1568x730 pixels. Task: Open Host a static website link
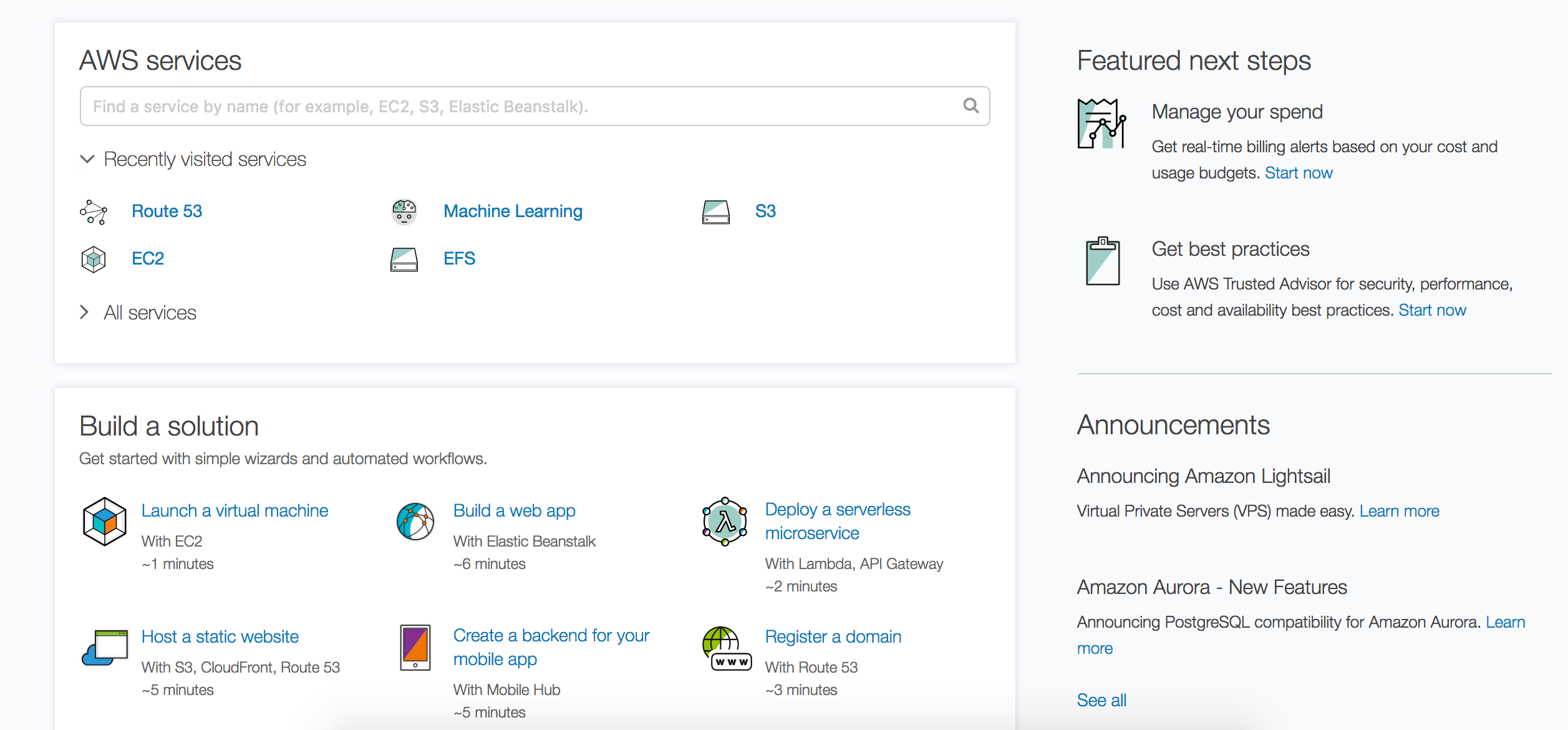(x=220, y=636)
